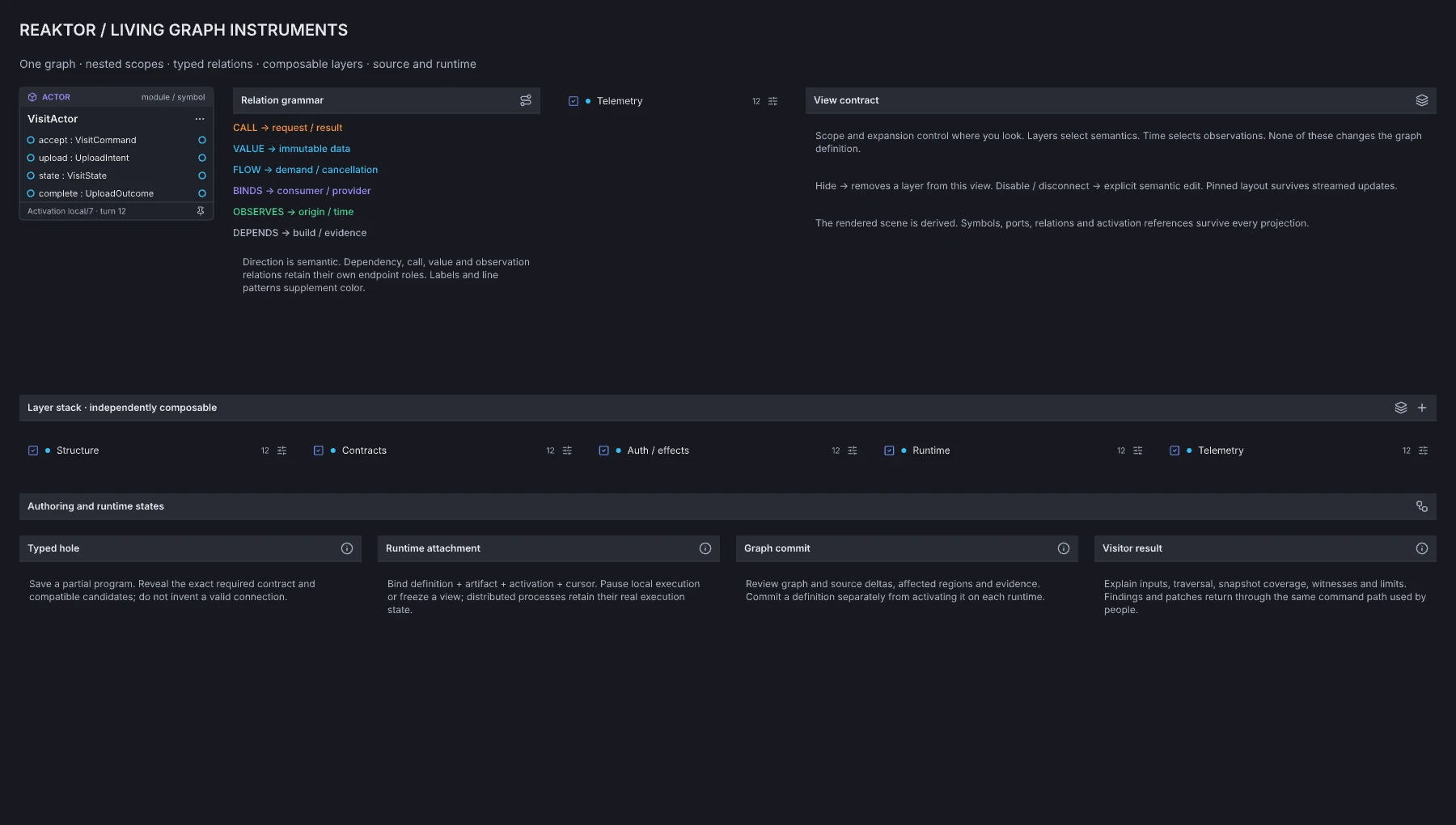Pin the Activation local/7 footer
Screen dimensions: 1456x825
click(201, 211)
